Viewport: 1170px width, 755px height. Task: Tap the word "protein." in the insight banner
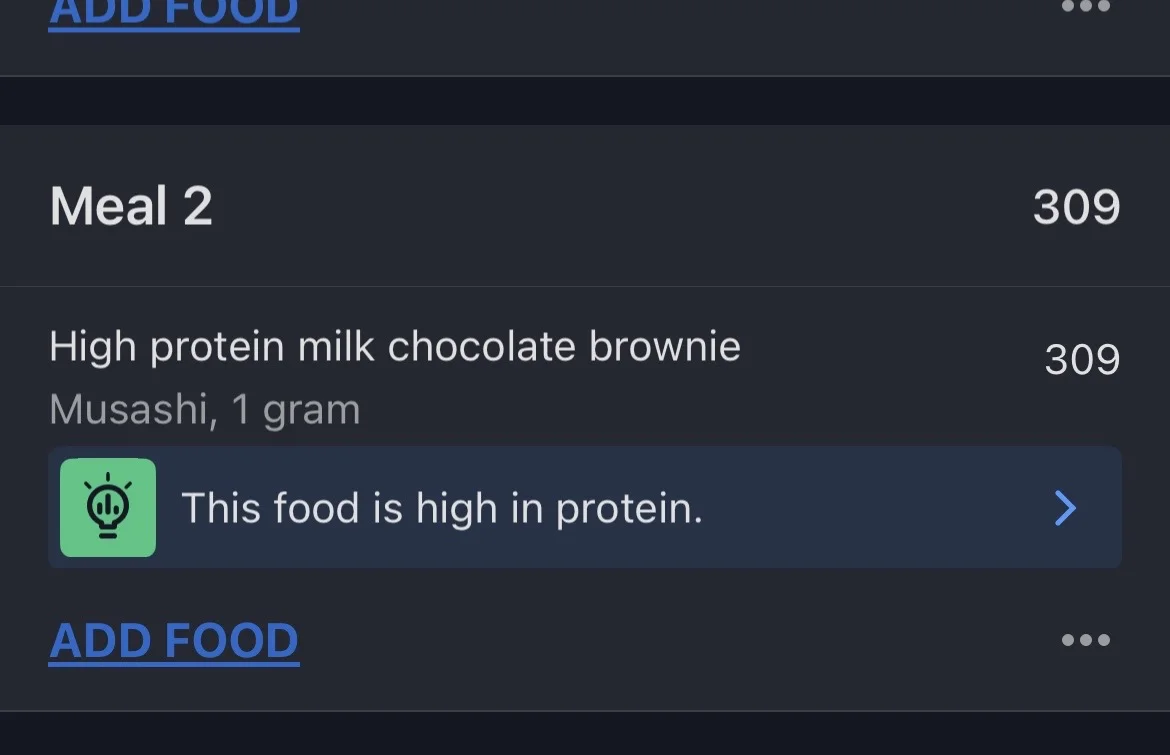[x=629, y=509]
